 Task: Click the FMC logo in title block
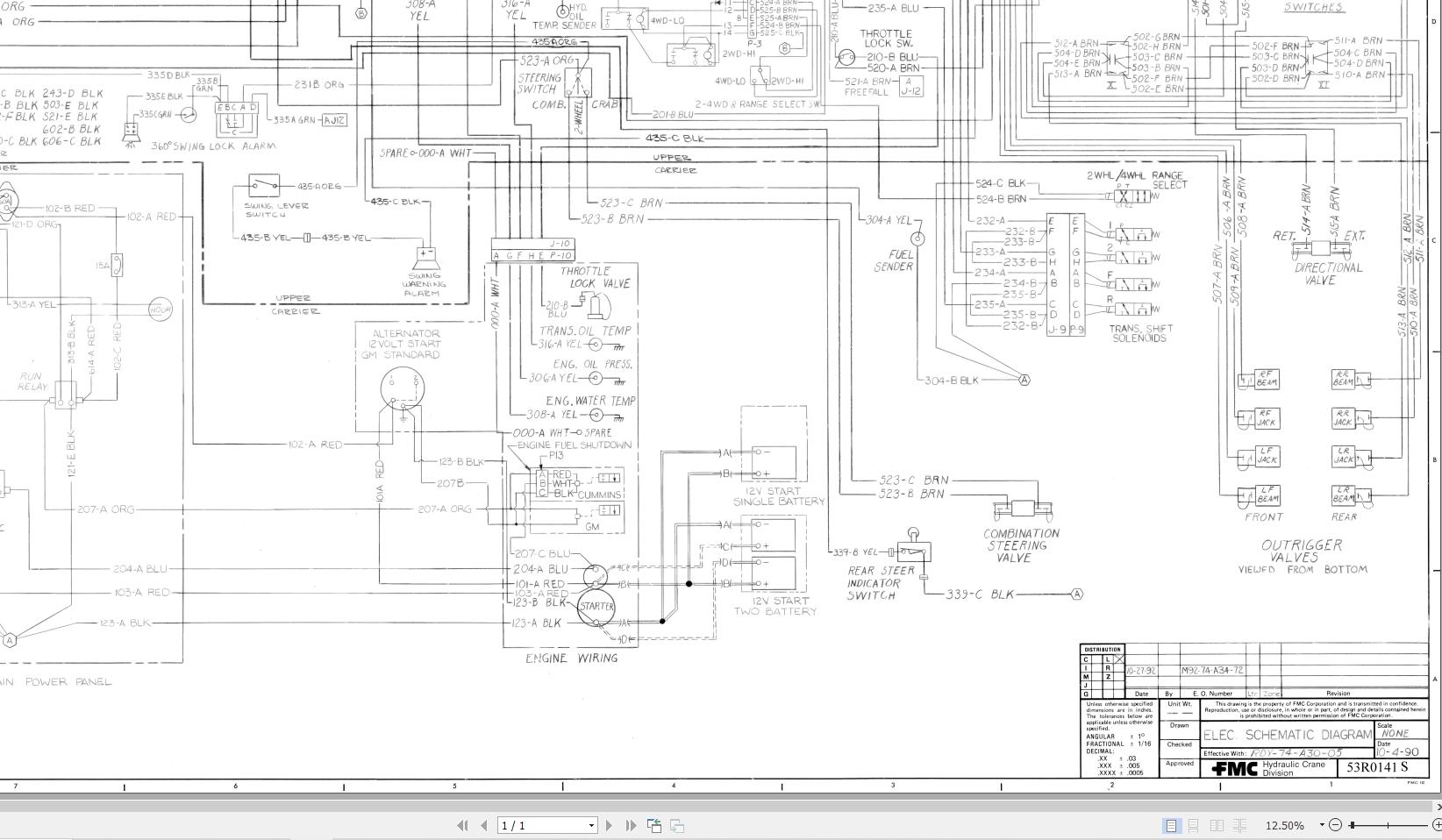tap(1235, 769)
